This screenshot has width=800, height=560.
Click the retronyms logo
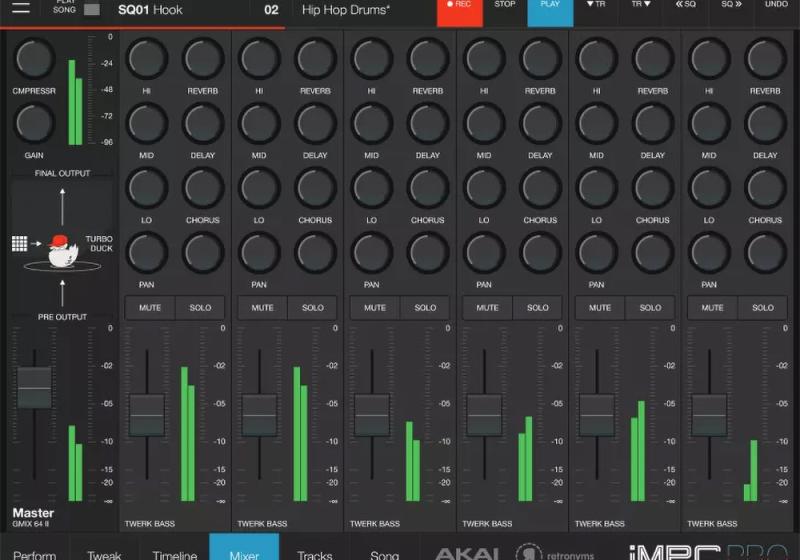[555, 552]
